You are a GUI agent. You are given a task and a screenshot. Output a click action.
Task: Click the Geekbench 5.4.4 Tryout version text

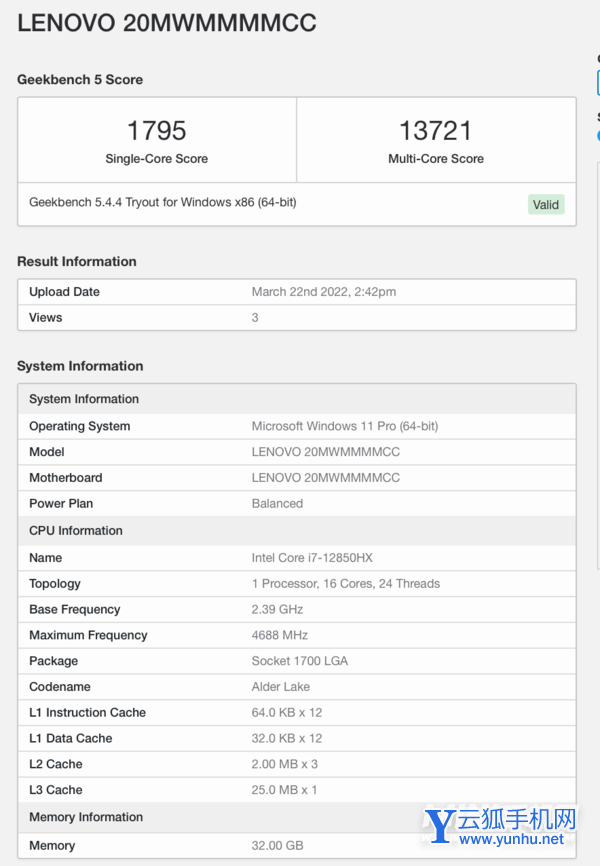tap(162, 202)
